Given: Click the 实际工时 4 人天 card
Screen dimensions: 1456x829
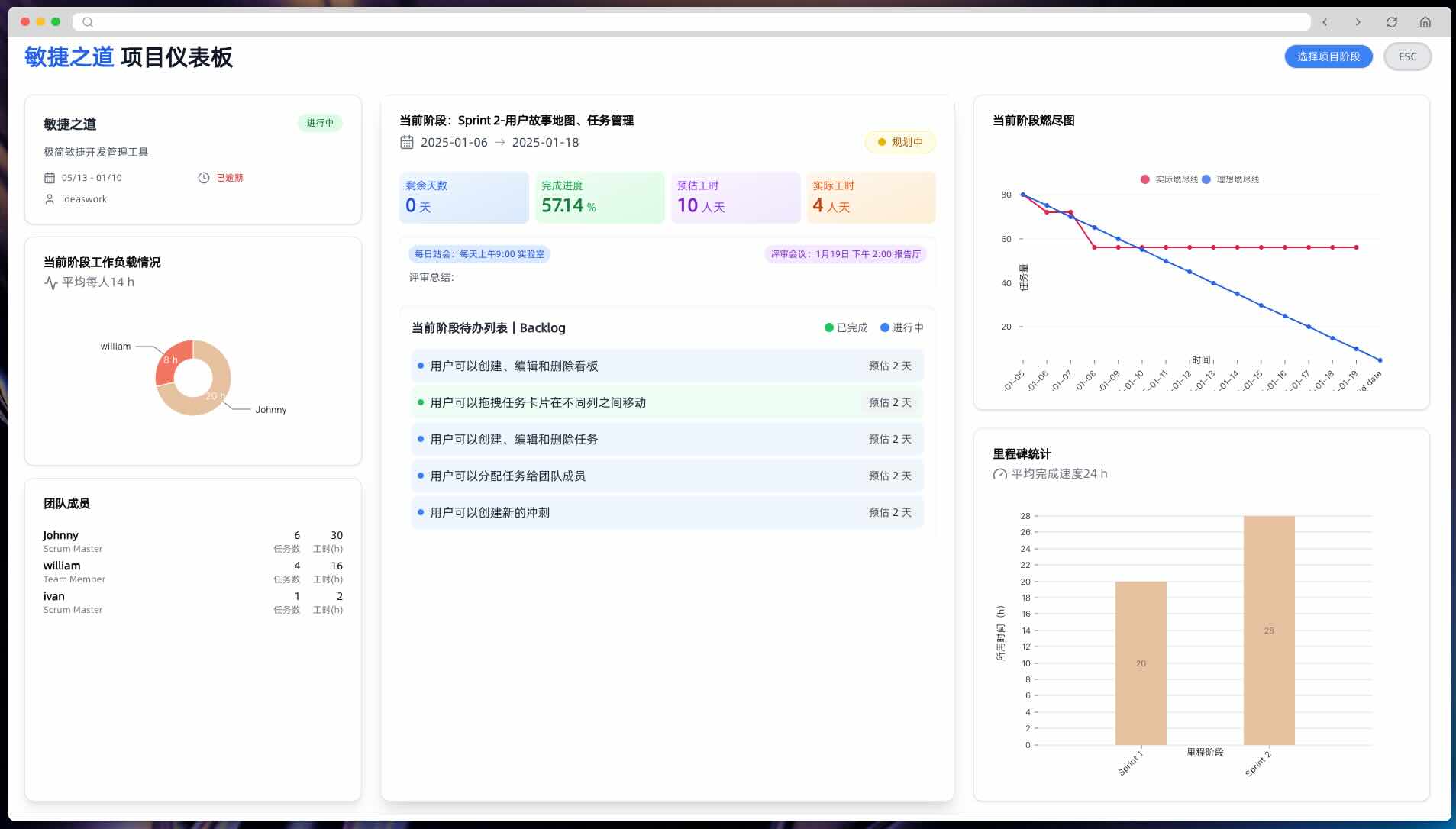Looking at the screenshot, I should pyautogui.click(x=871, y=198).
